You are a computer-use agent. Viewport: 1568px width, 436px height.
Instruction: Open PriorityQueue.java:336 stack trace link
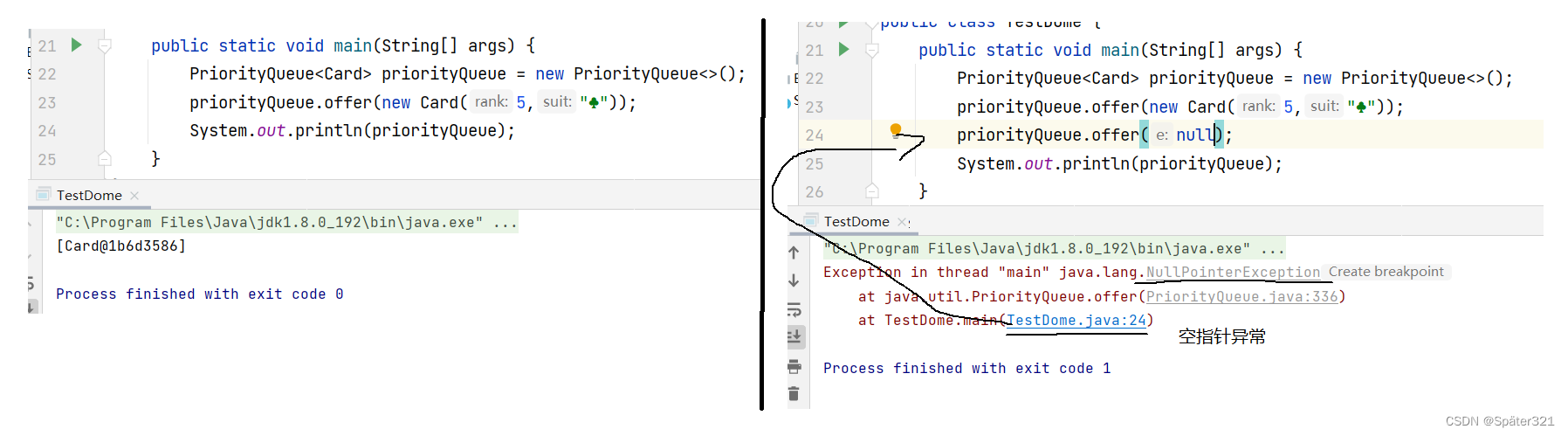click(x=1241, y=296)
